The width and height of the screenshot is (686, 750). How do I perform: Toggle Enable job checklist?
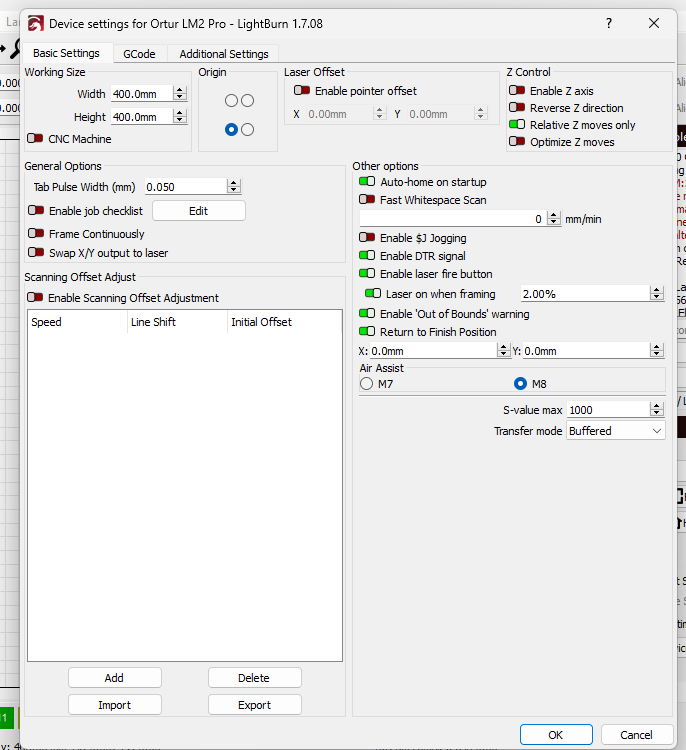(x=36, y=210)
